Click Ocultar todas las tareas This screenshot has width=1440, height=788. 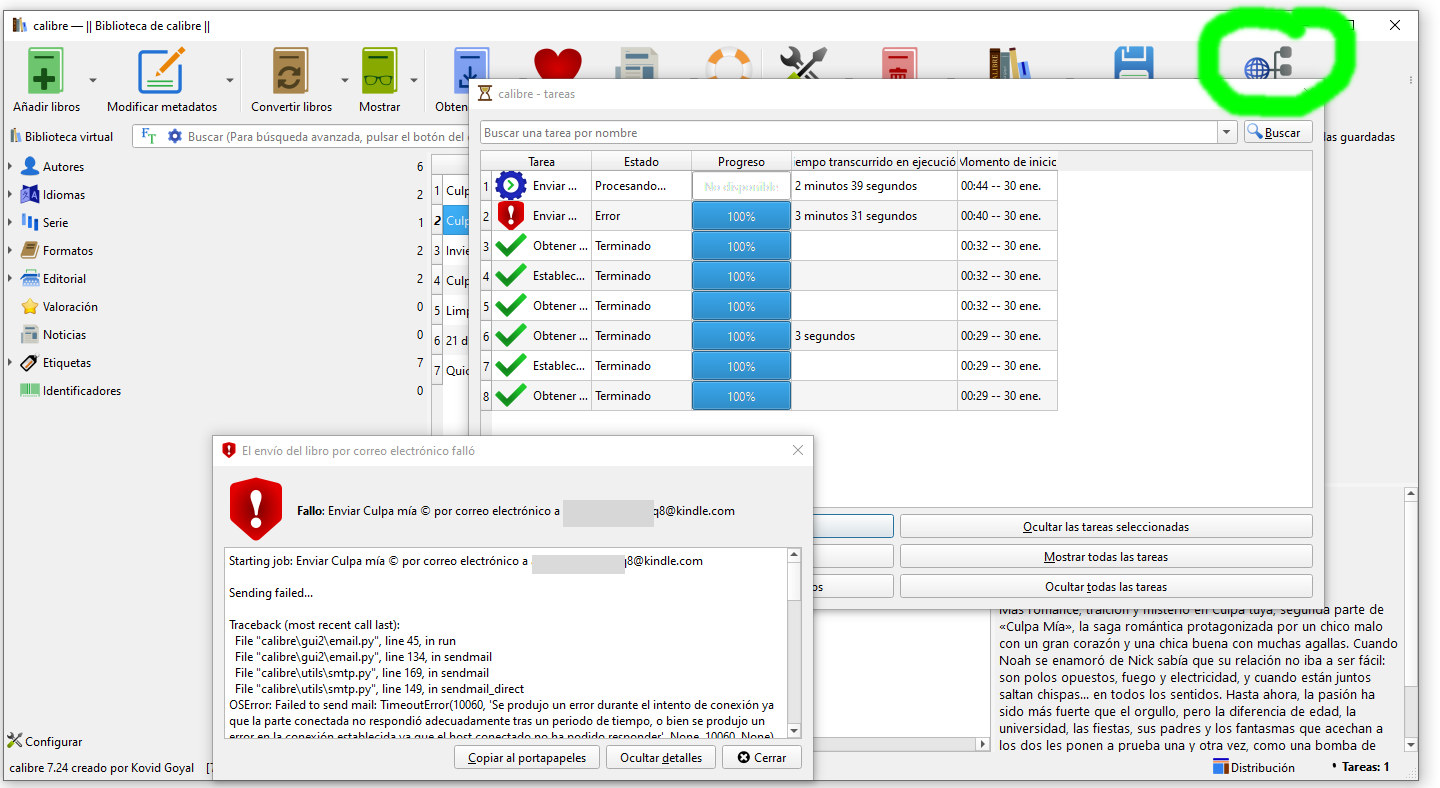[1106, 586]
